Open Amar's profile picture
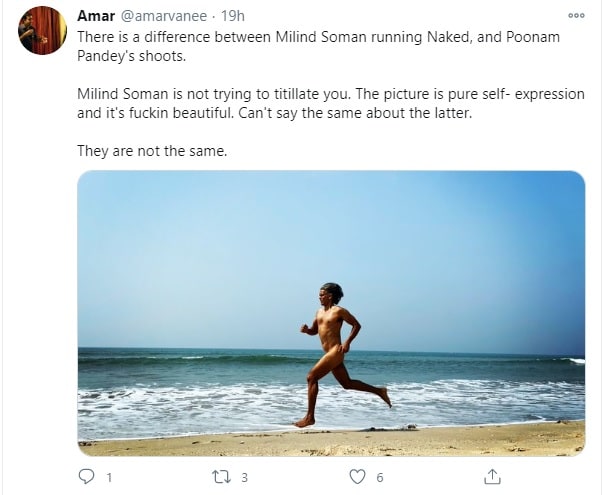The image size is (615, 495). [42, 30]
